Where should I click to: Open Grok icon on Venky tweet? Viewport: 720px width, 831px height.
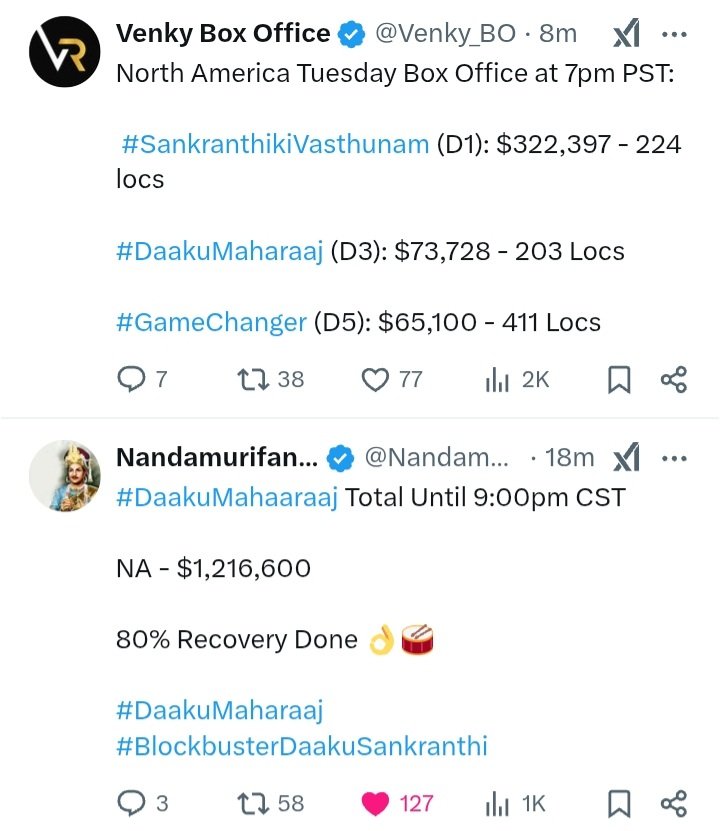coord(626,35)
